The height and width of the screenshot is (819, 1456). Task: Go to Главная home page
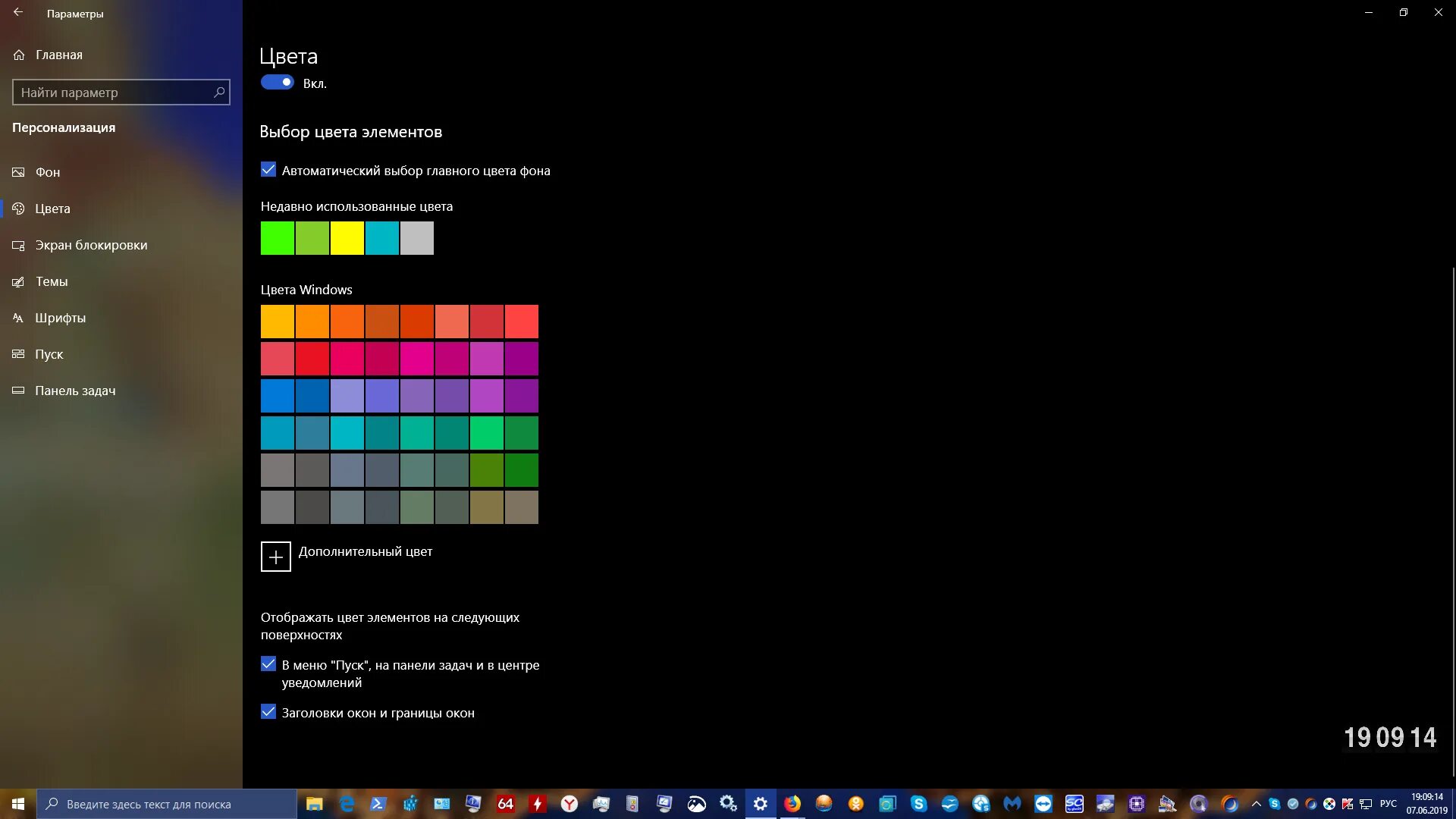click(58, 55)
